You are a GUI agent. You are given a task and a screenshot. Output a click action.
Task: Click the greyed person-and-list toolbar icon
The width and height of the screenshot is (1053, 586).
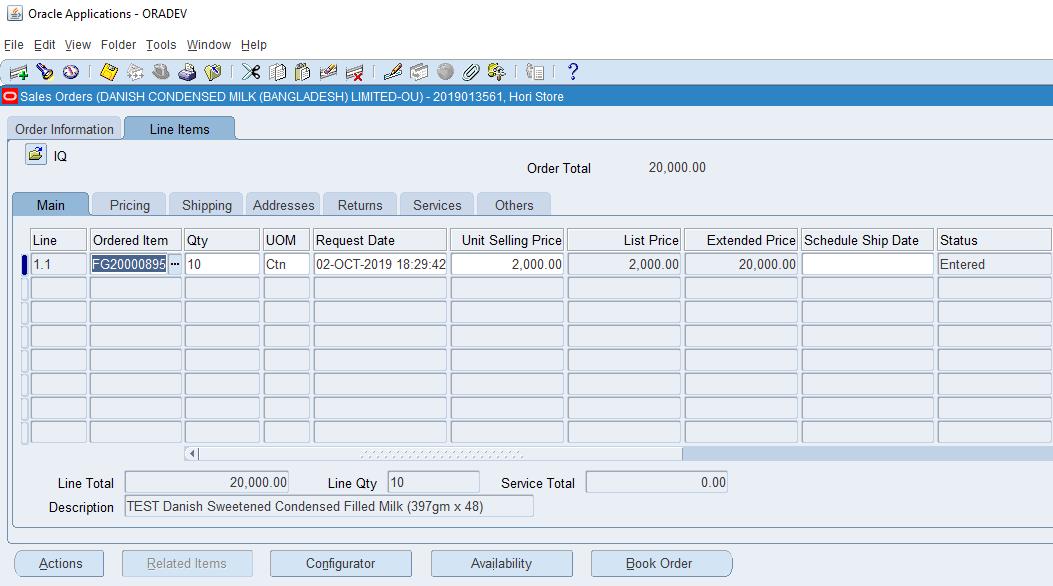[x=535, y=72]
